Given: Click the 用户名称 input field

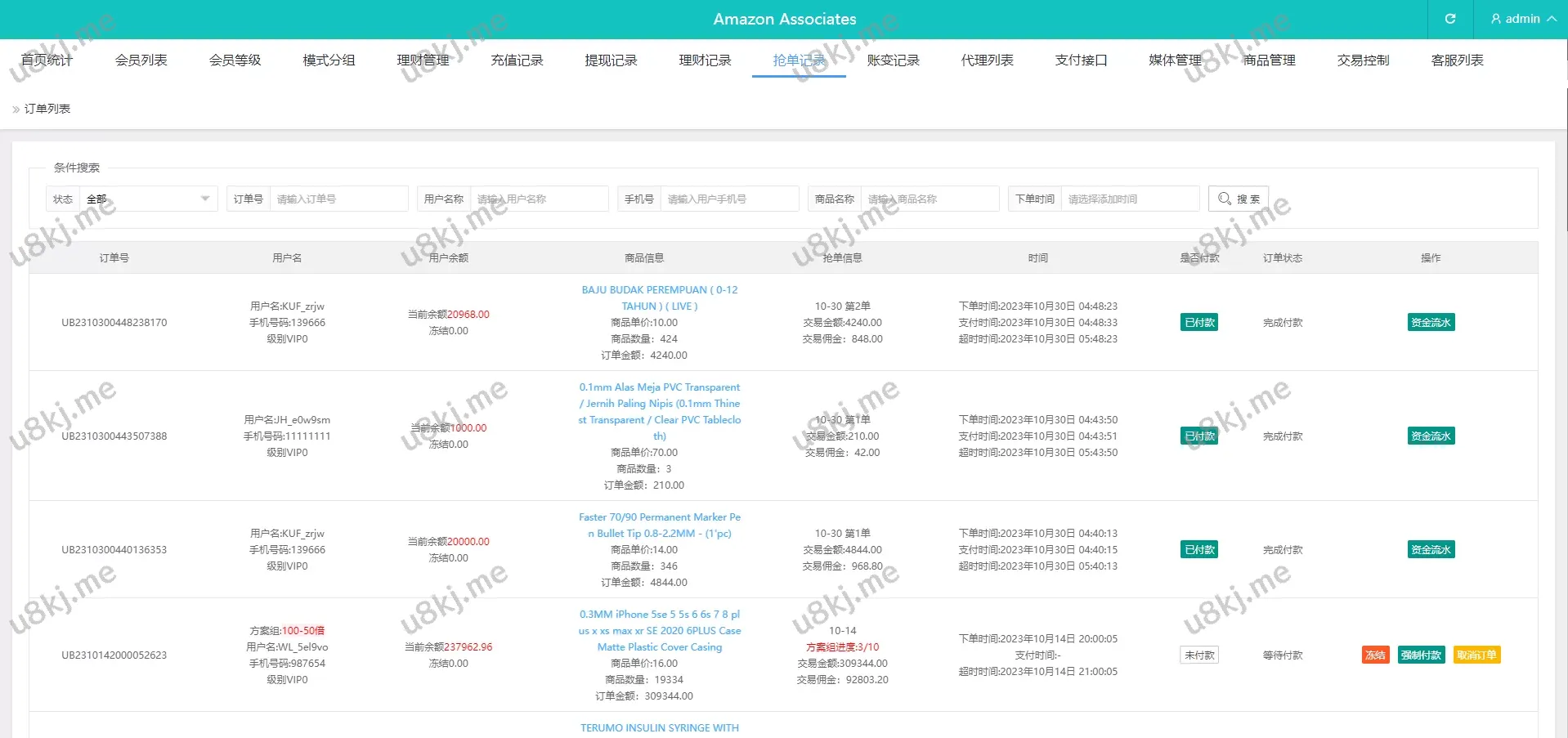Looking at the screenshot, I should (539, 199).
